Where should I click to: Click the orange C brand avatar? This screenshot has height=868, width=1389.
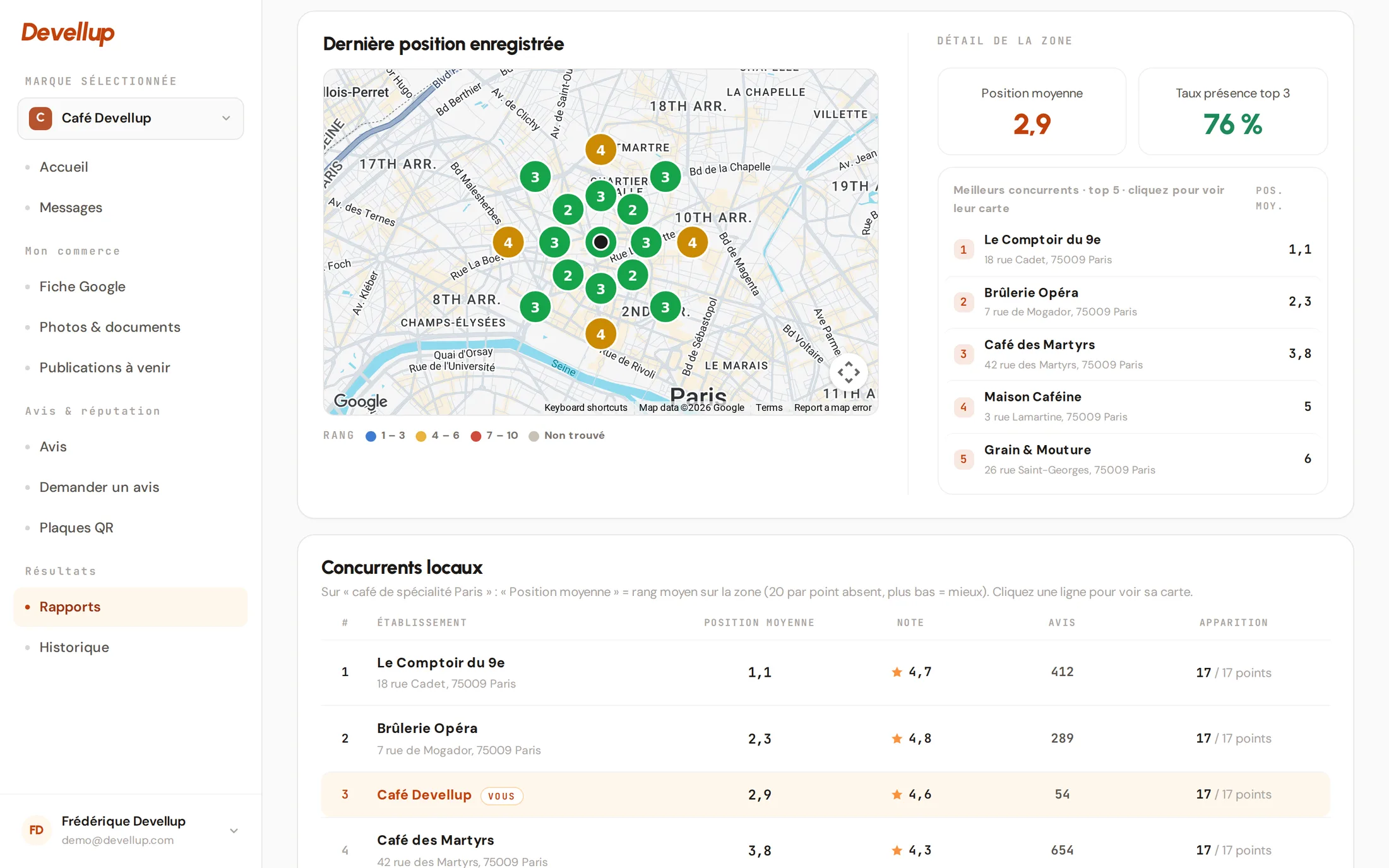point(40,118)
